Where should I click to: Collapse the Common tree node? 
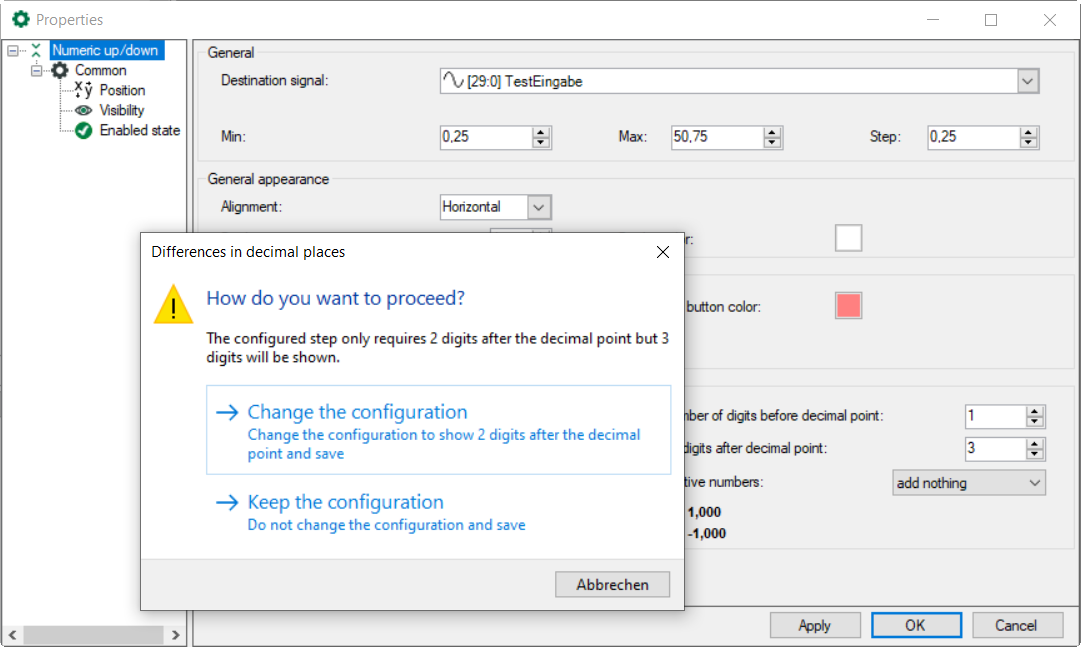[x=36, y=70]
